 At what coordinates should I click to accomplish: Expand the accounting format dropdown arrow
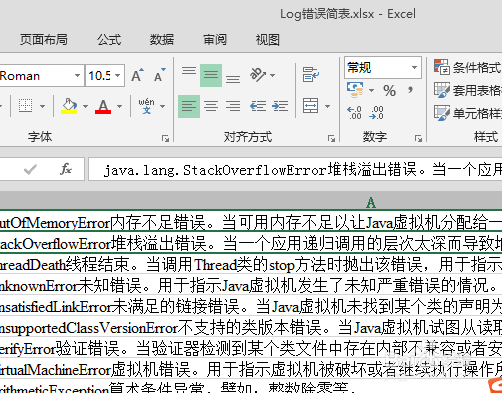371,90
